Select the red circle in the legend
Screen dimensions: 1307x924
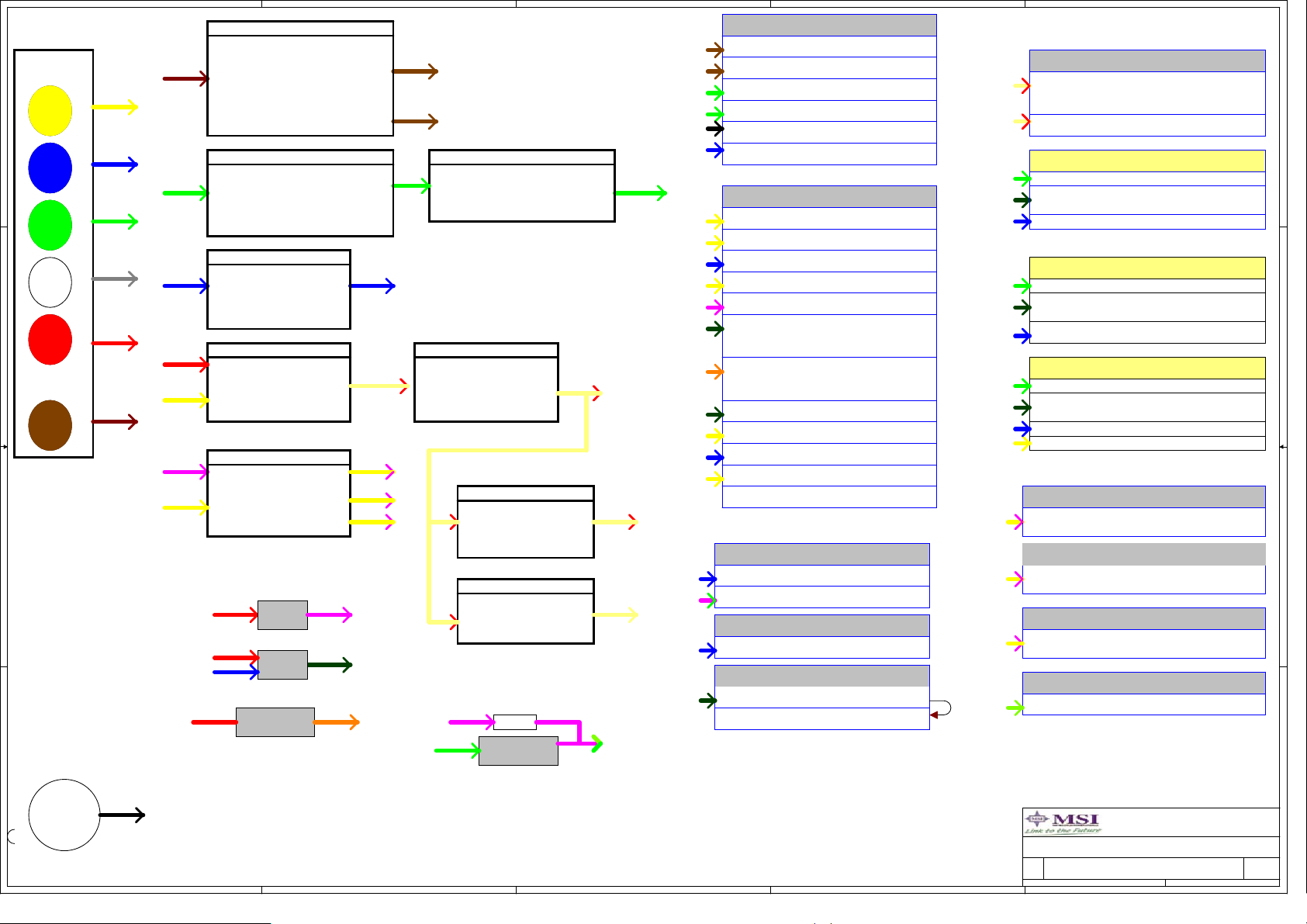[50, 340]
